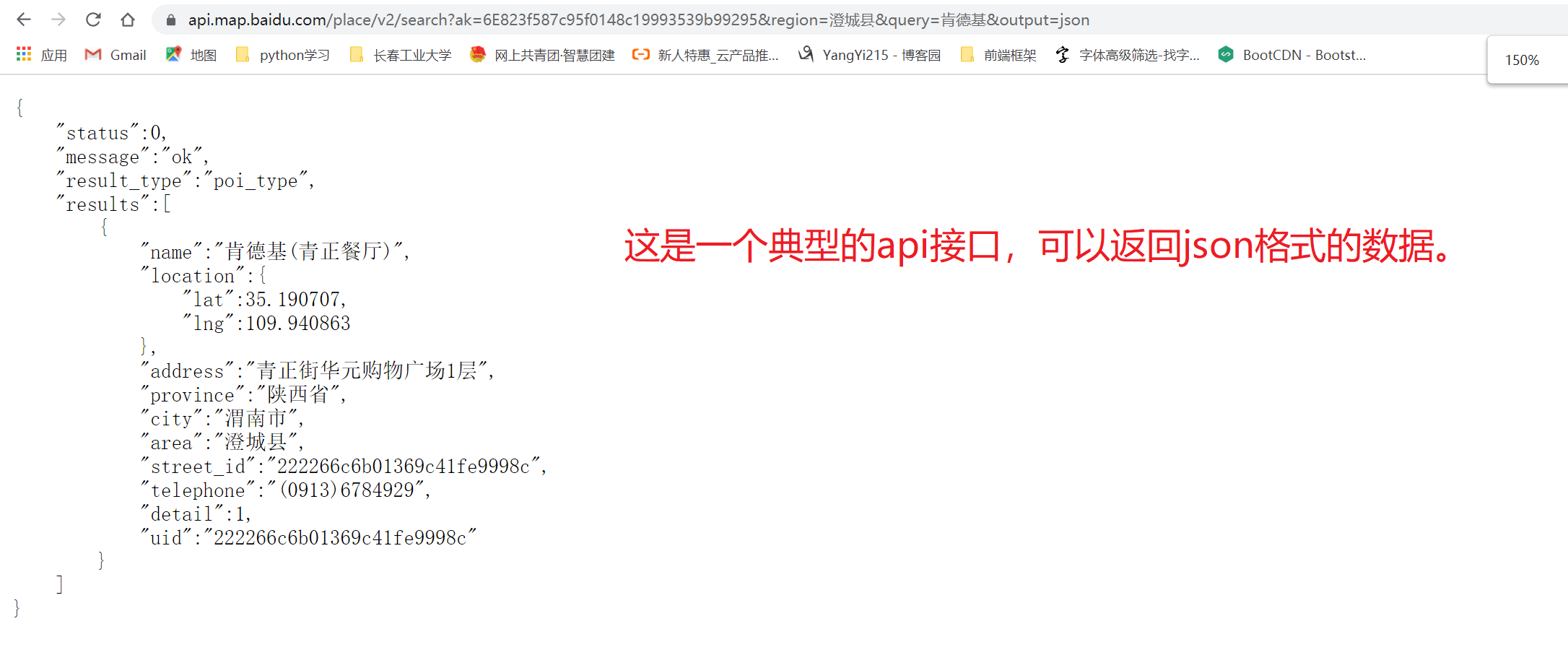Click the "uid" value line
This screenshot has width=1568, height=655.
[309, 537]
